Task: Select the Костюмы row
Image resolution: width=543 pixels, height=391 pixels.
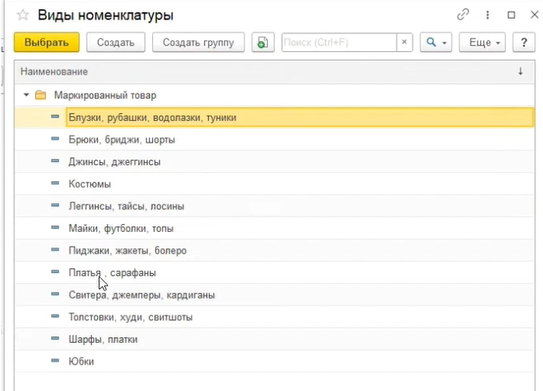Action: pos(274,184)
